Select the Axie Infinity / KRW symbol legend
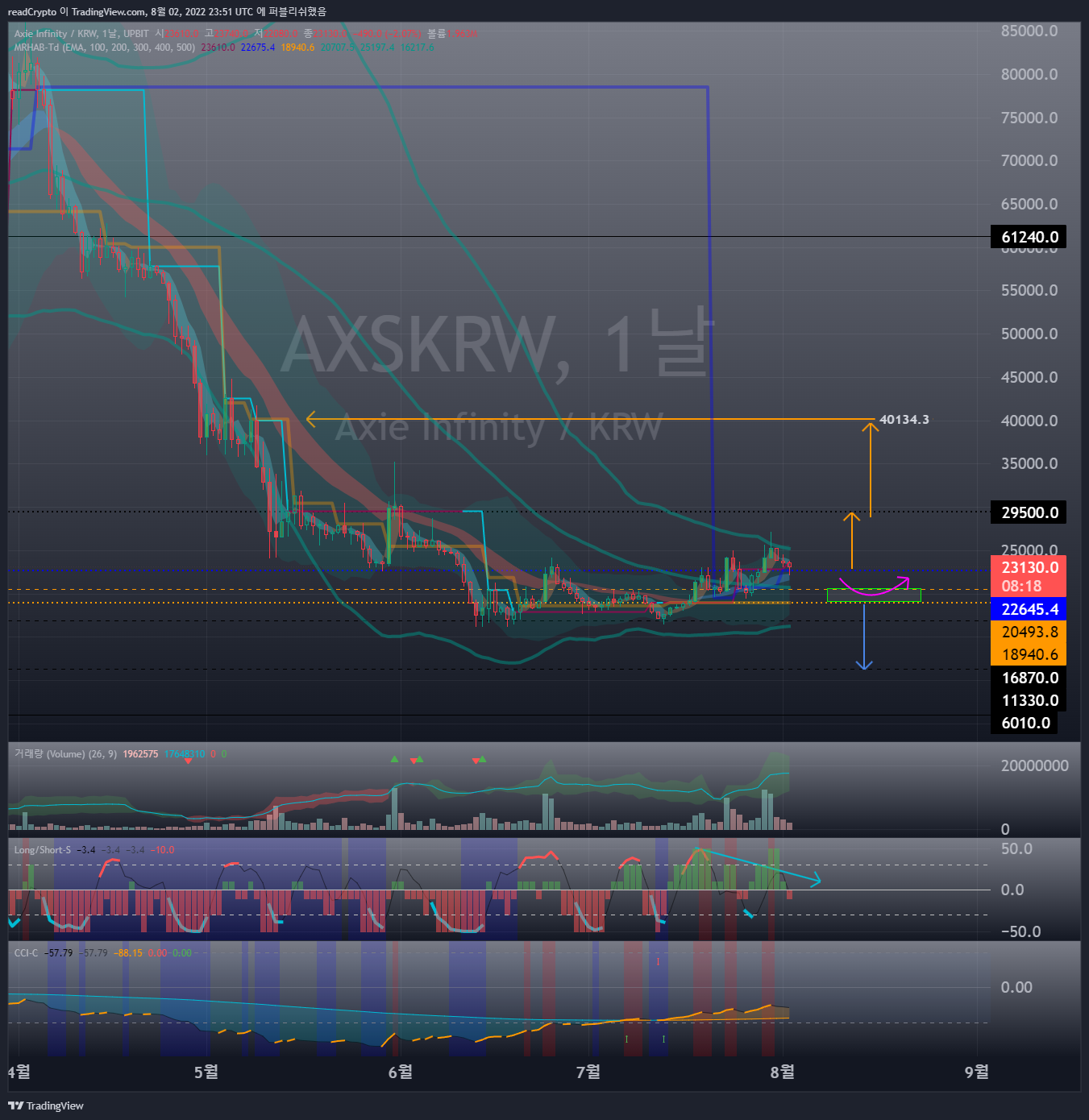 click(x=81, y=34)
